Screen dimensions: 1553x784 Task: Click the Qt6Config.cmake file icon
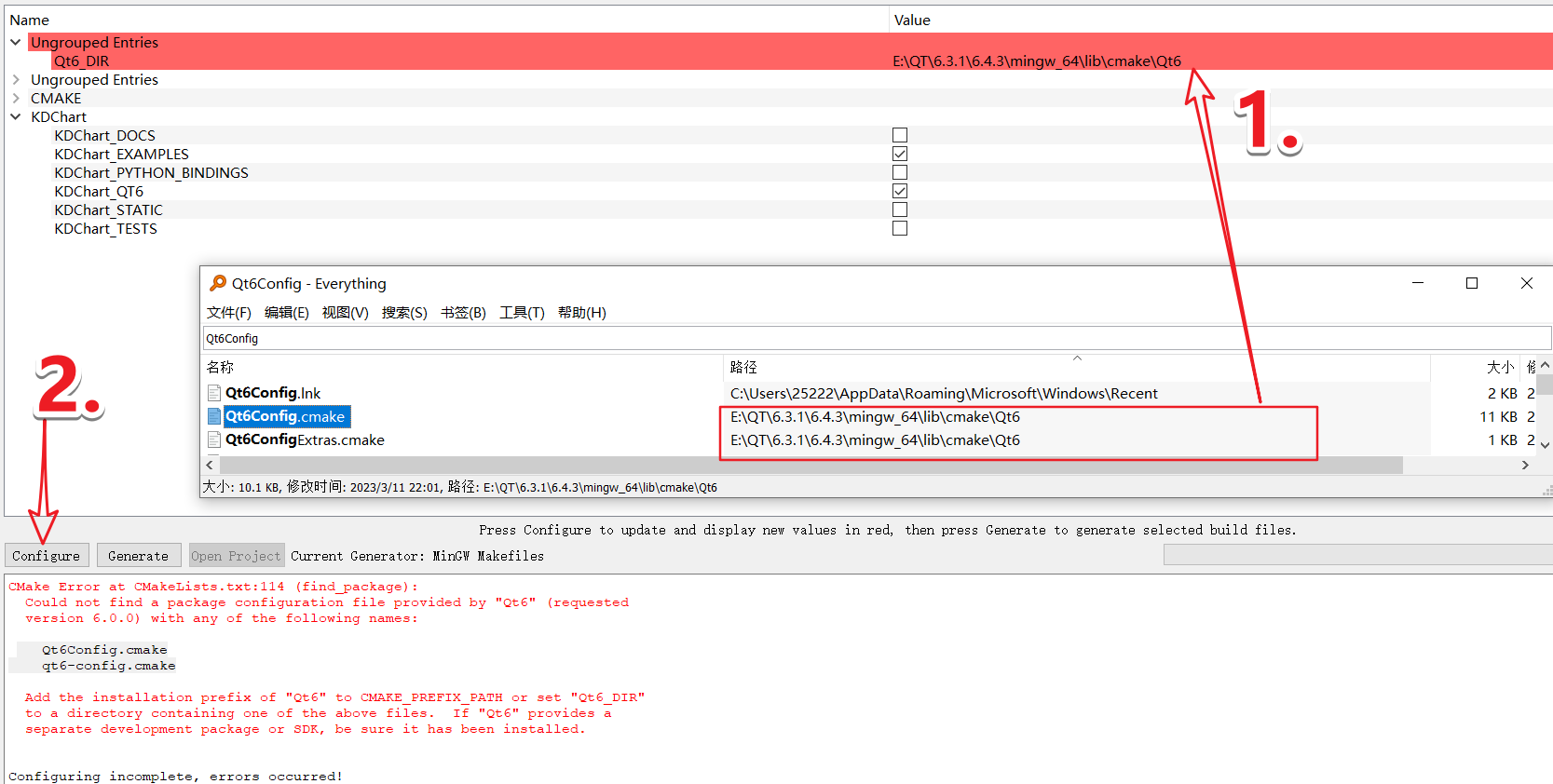click(x=214, y=416)
